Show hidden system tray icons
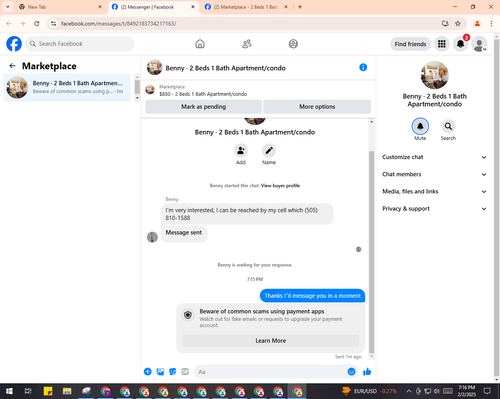500x399 pixels. [409, 391]
